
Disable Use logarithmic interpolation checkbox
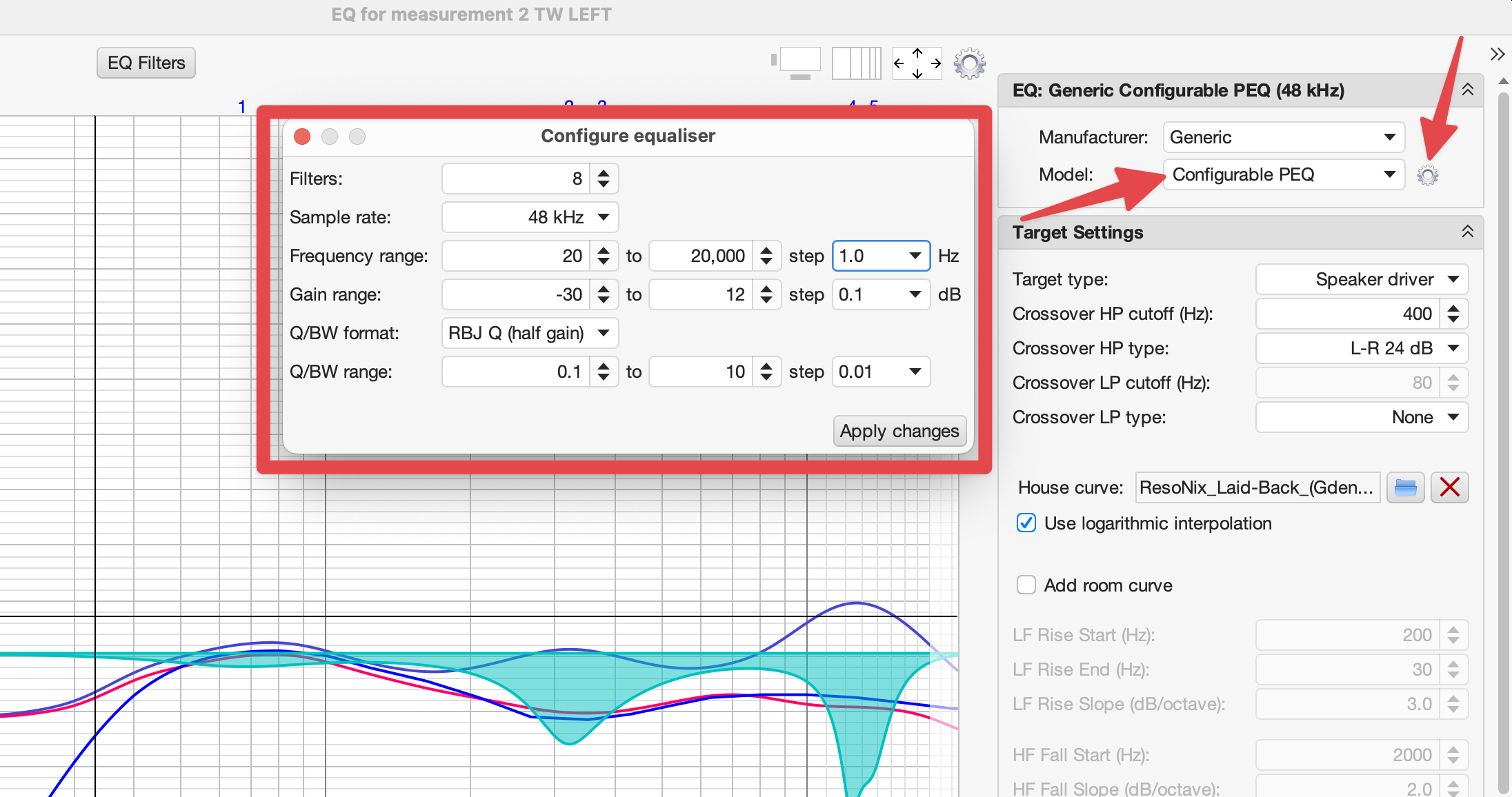[1026, 523]
